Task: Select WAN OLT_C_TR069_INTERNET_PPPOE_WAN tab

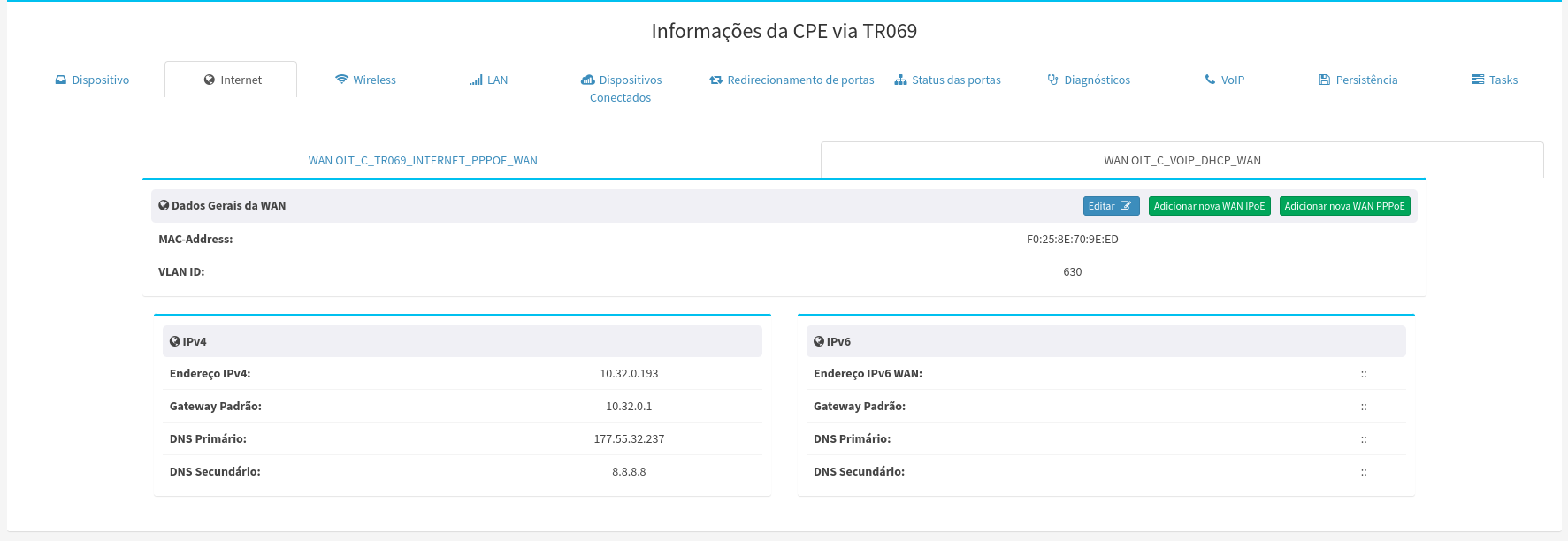Action: point(423,160)
